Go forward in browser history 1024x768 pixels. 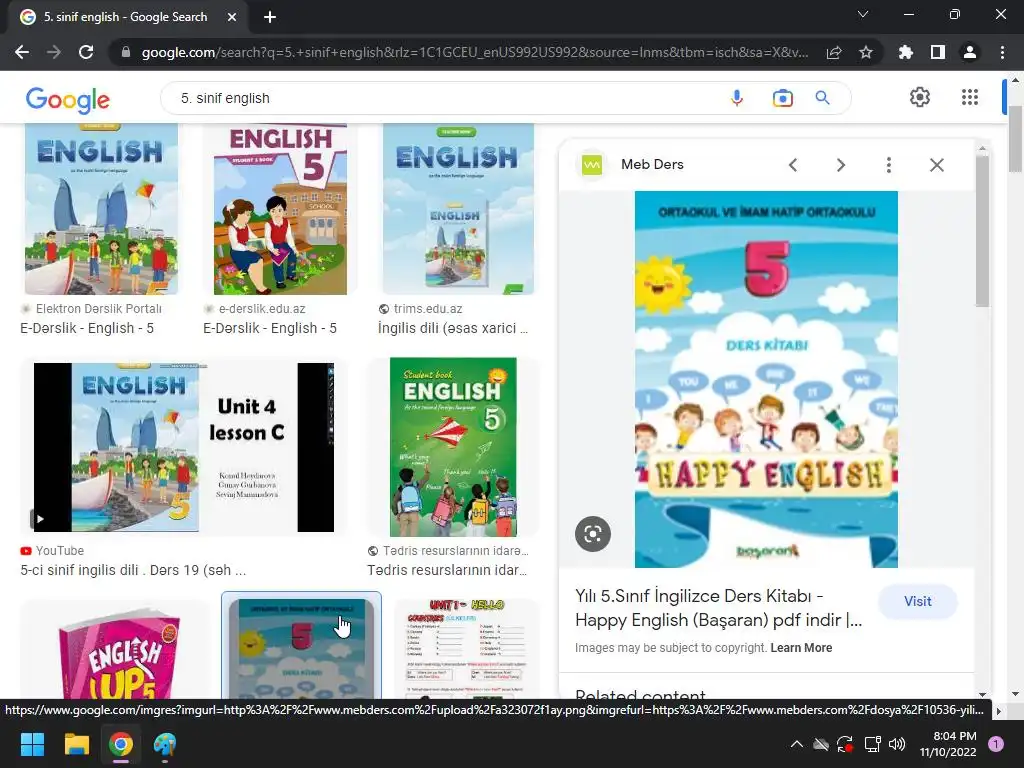point(54,52)
